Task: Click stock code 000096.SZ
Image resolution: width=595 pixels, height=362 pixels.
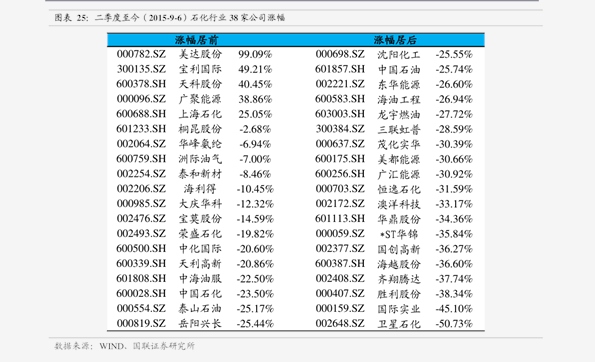Action: (141, 99)
